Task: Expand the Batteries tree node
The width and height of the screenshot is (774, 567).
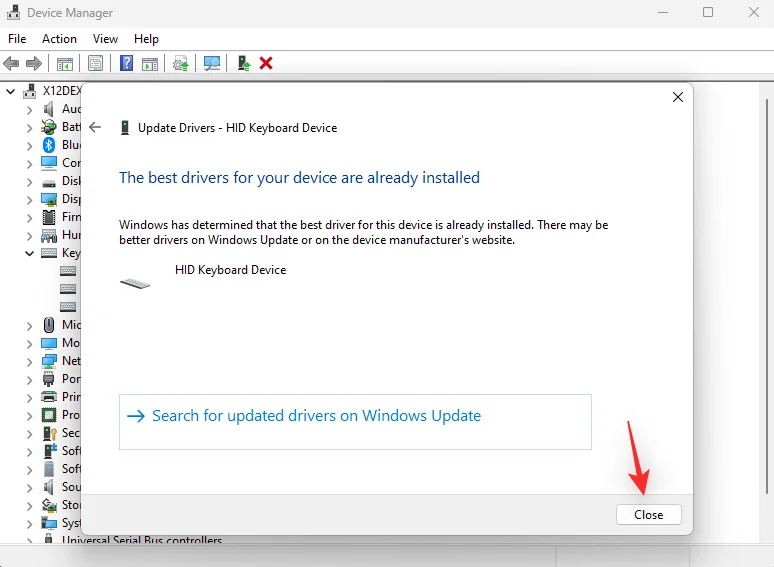Action: [29, 128]
